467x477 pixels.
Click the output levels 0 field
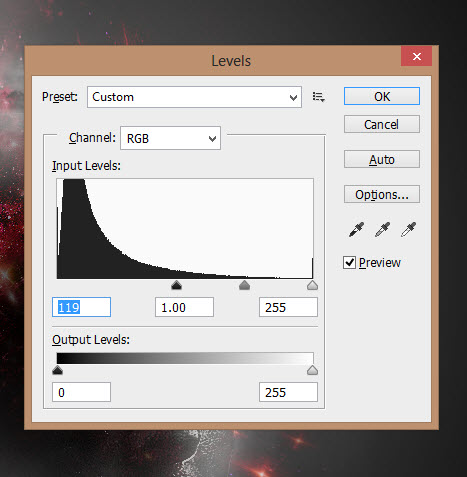click(81, 392)
